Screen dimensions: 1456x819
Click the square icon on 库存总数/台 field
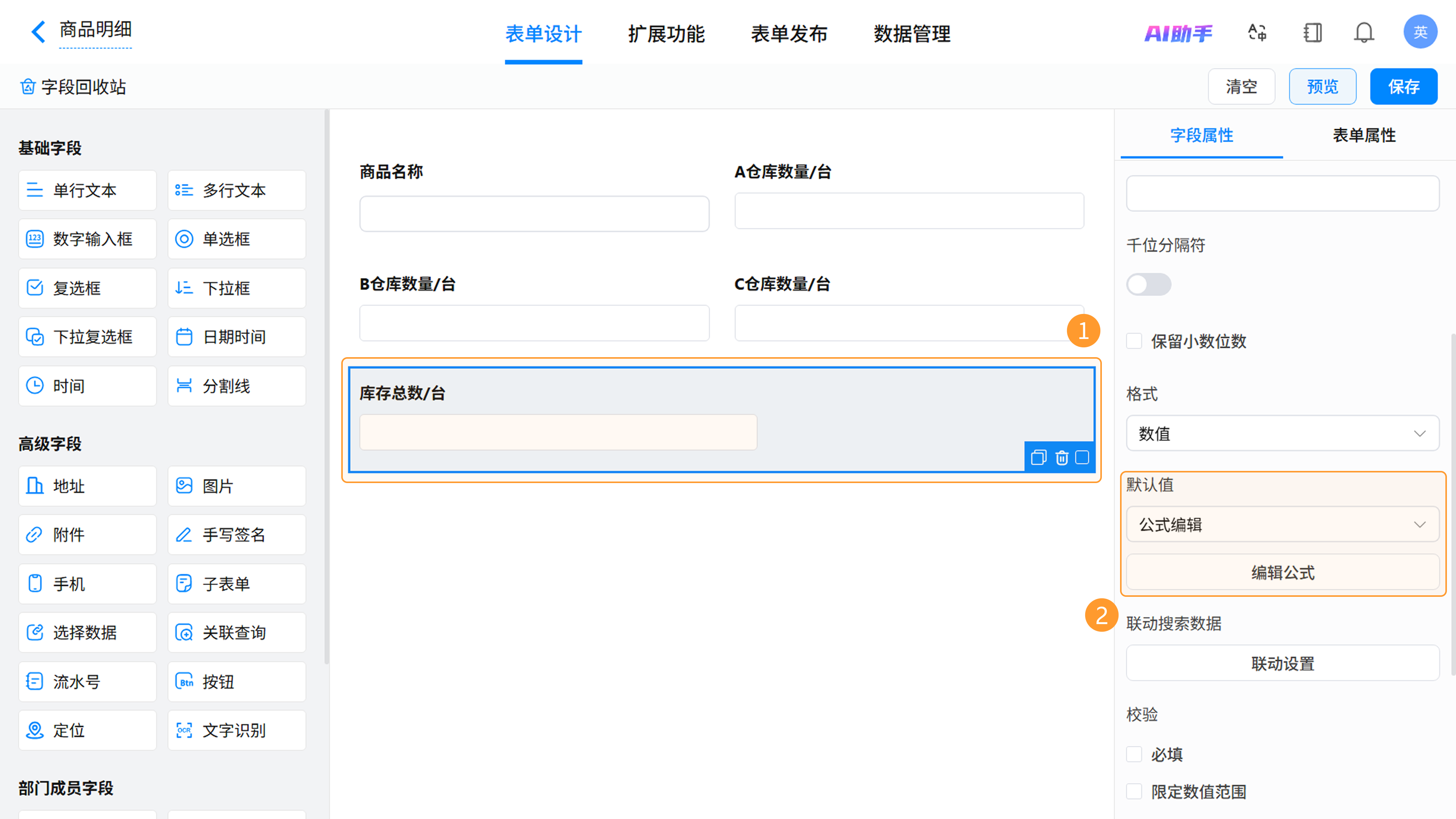[1082, 457]
